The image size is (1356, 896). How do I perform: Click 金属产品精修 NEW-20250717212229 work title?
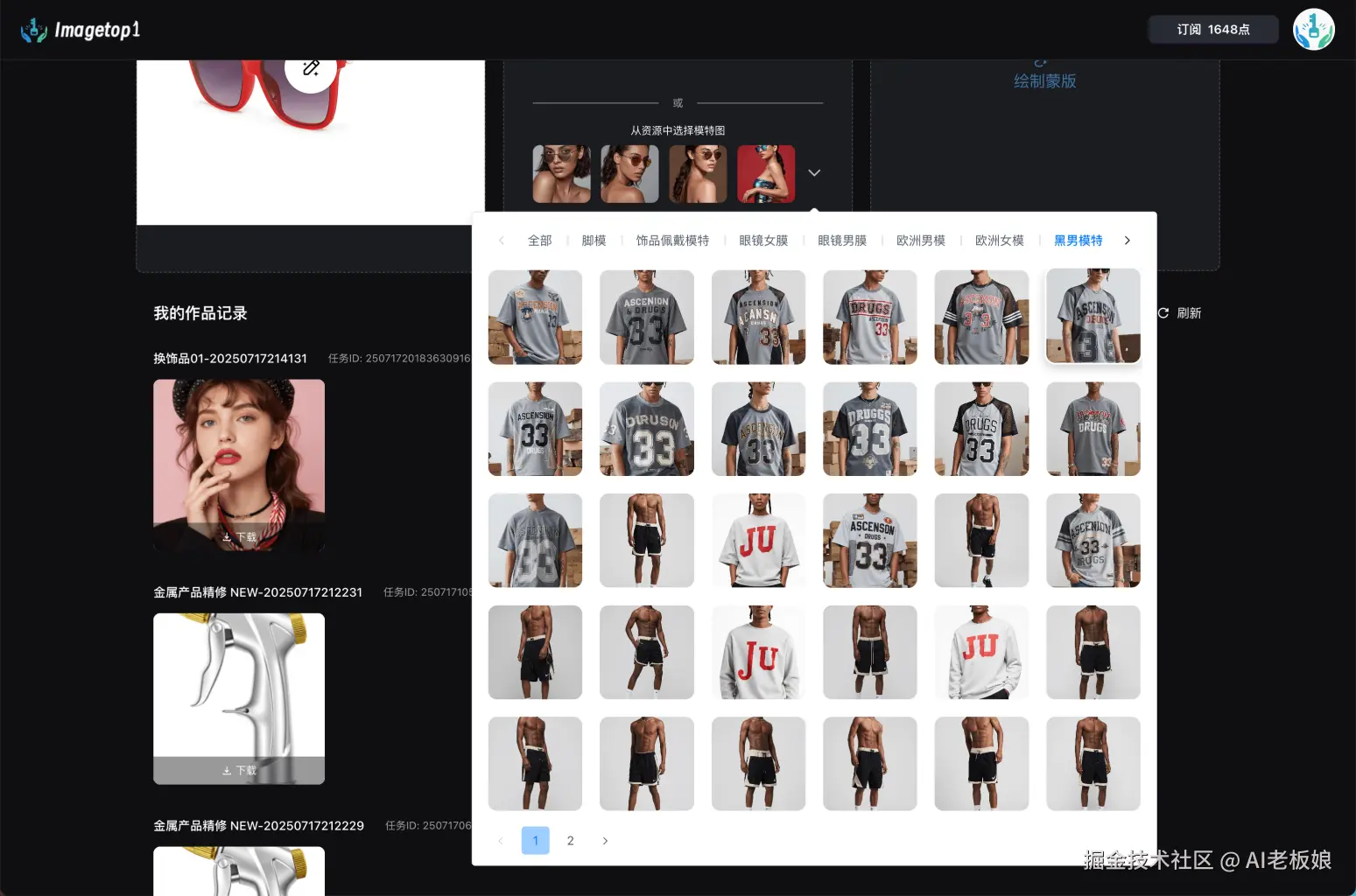click(259, 826)
